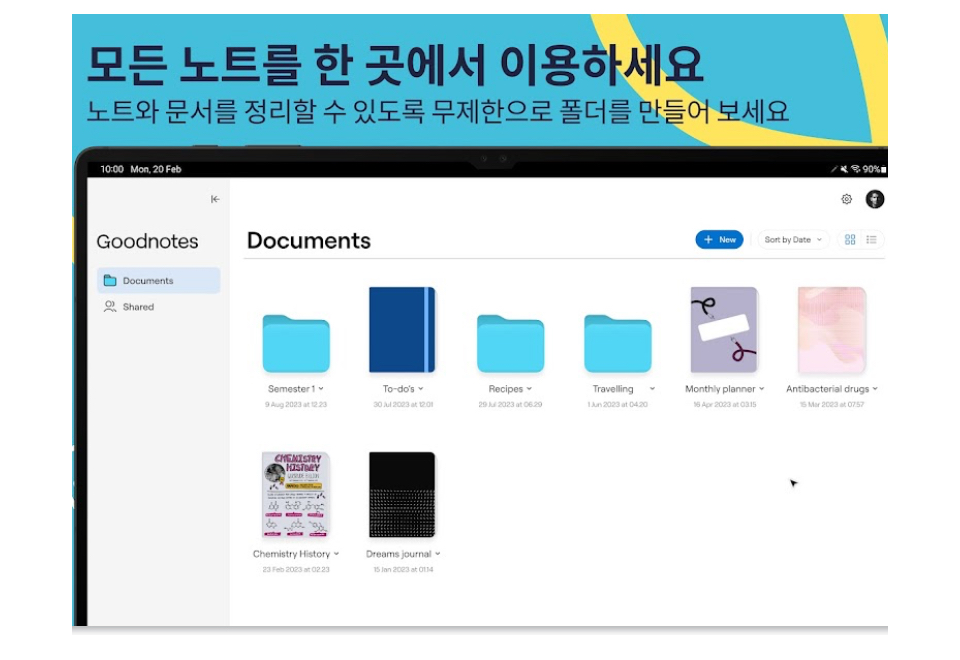
Task: Open the Dreams journal black notebook
Action: pos(402,495)
